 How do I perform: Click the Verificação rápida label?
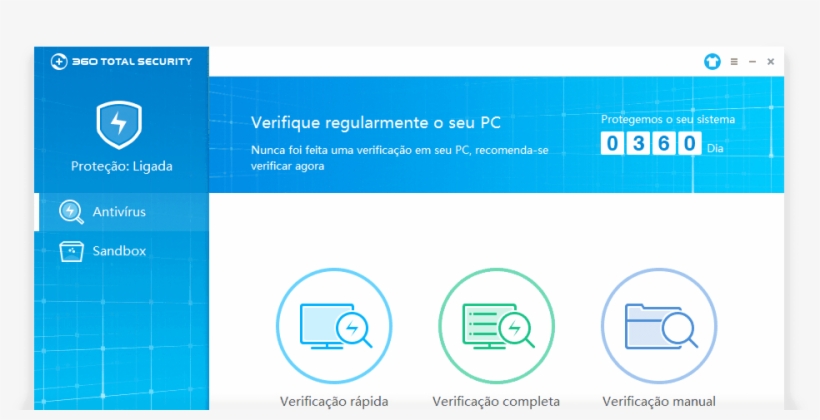click(x=334, y=402)
